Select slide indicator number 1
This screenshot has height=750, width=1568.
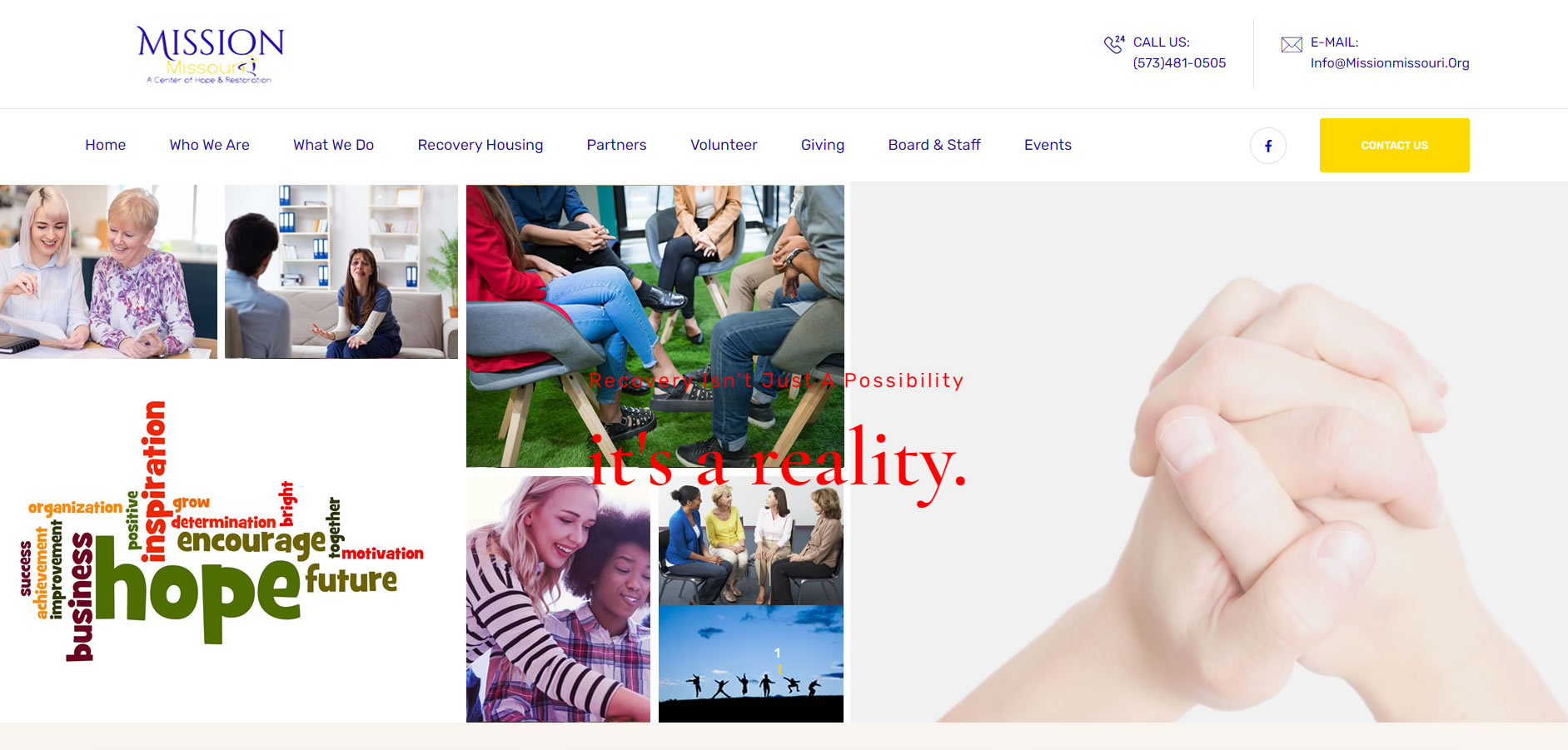pyautogui.click(x=778, y=653)
